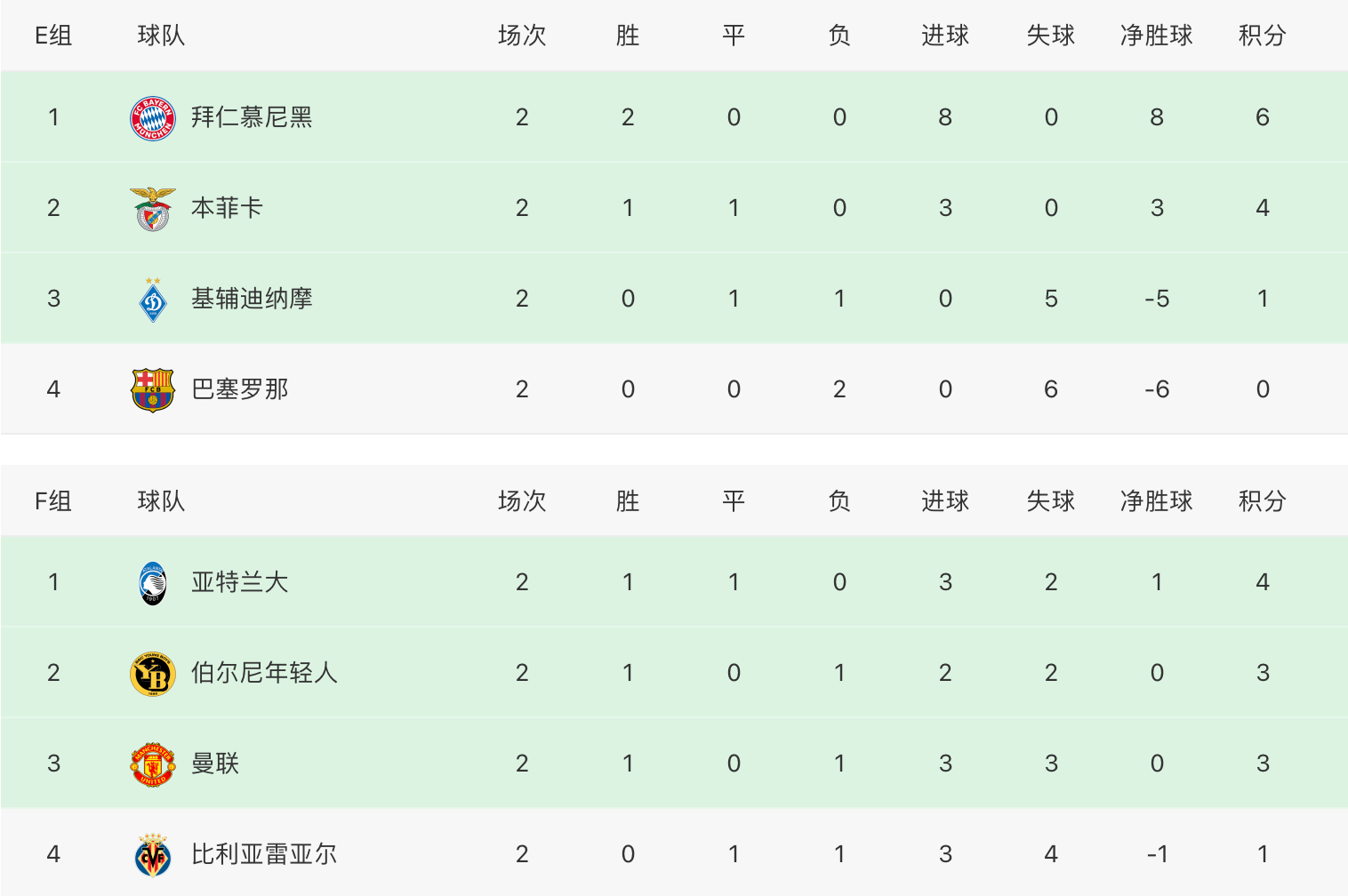Click the 净胜球 column header in F组
1348x896 pixels.
(1157, 501)
